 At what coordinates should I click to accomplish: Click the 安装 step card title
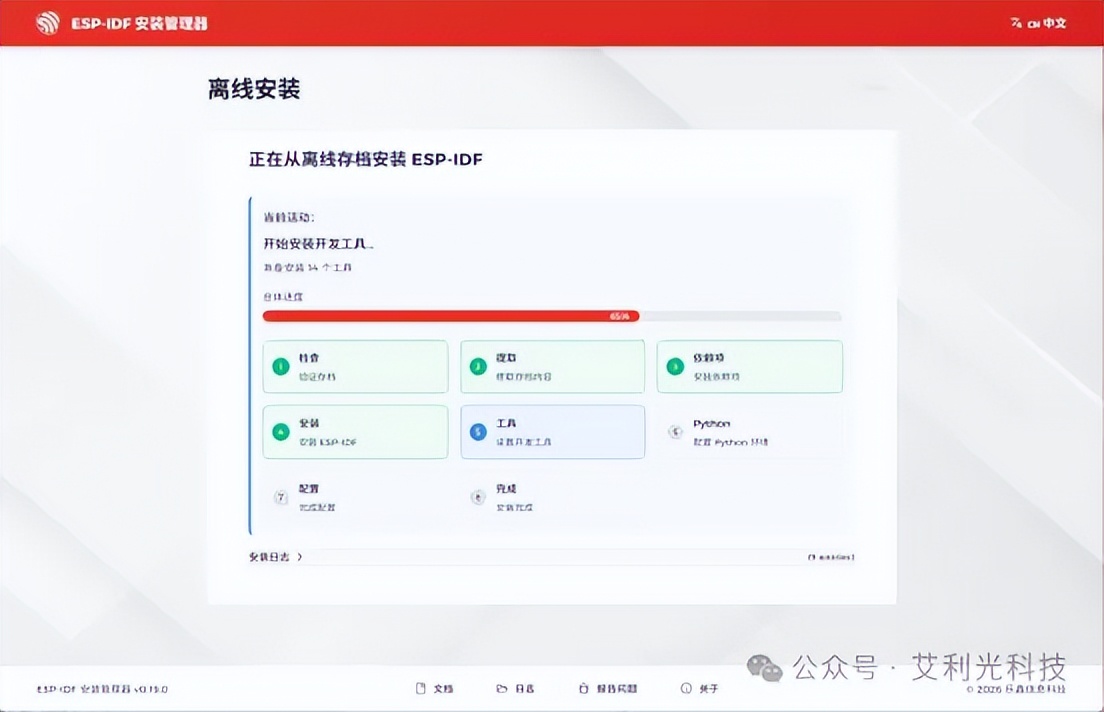coord(309,423)
